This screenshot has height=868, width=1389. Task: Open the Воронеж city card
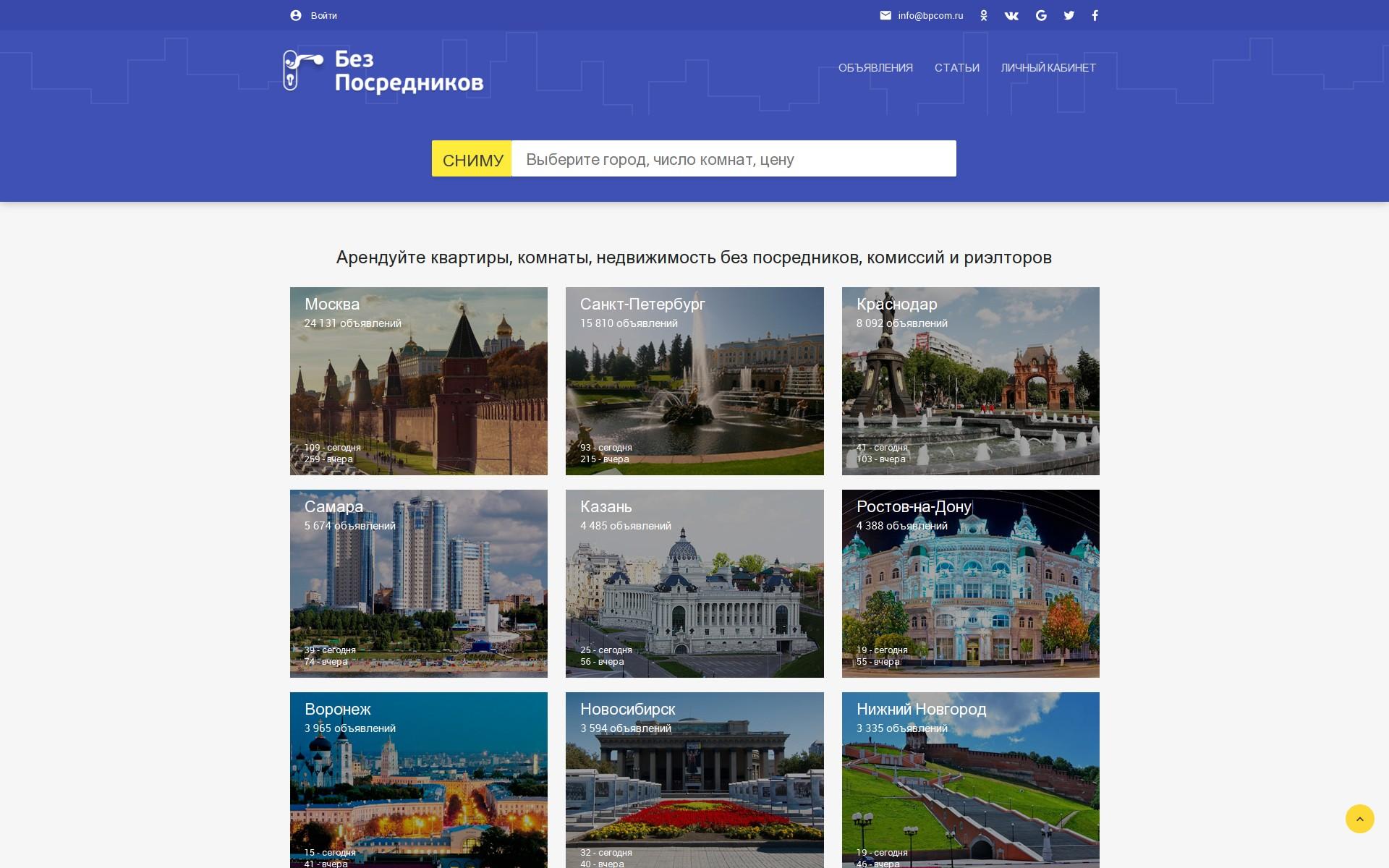pos(418,780)
